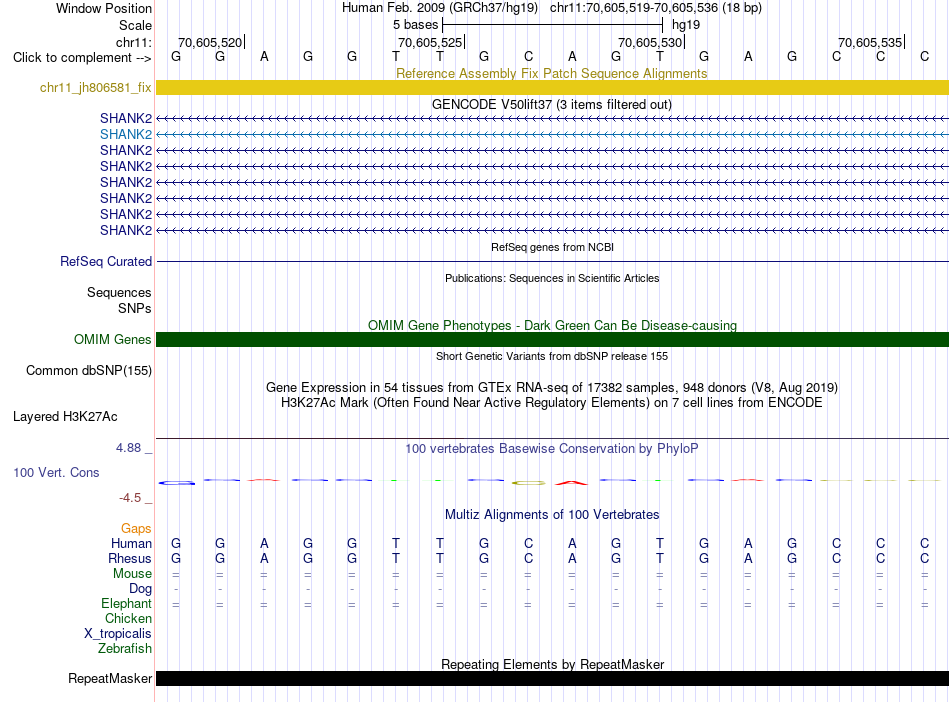Viewport: 950px width, 702px height.
Task: Click the dark green OMIM Genes bar
Action: (x=552, y=339)
